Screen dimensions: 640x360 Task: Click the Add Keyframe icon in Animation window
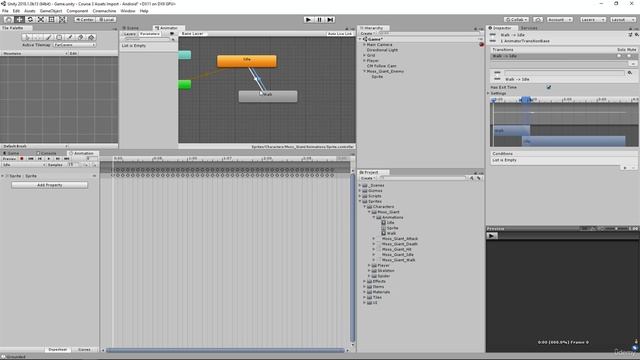point(86,165)
